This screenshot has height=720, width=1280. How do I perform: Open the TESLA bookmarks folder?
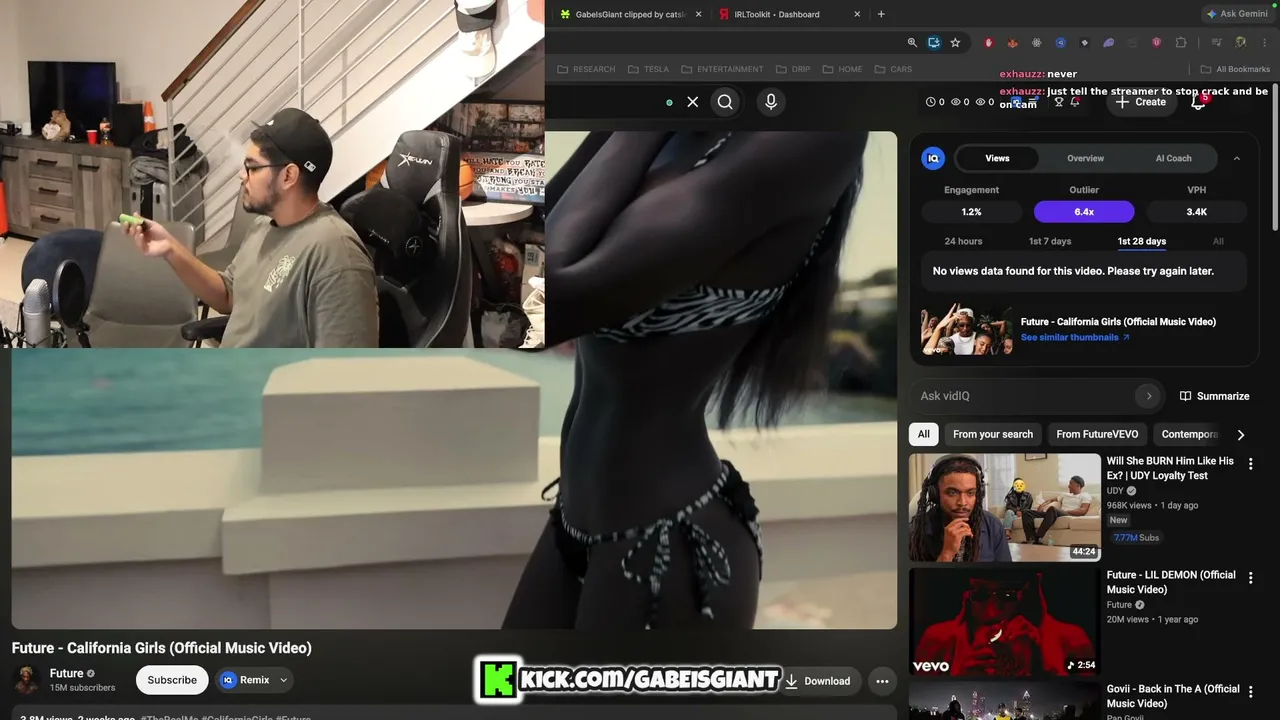pyautogui.click(x=648, y=69)
